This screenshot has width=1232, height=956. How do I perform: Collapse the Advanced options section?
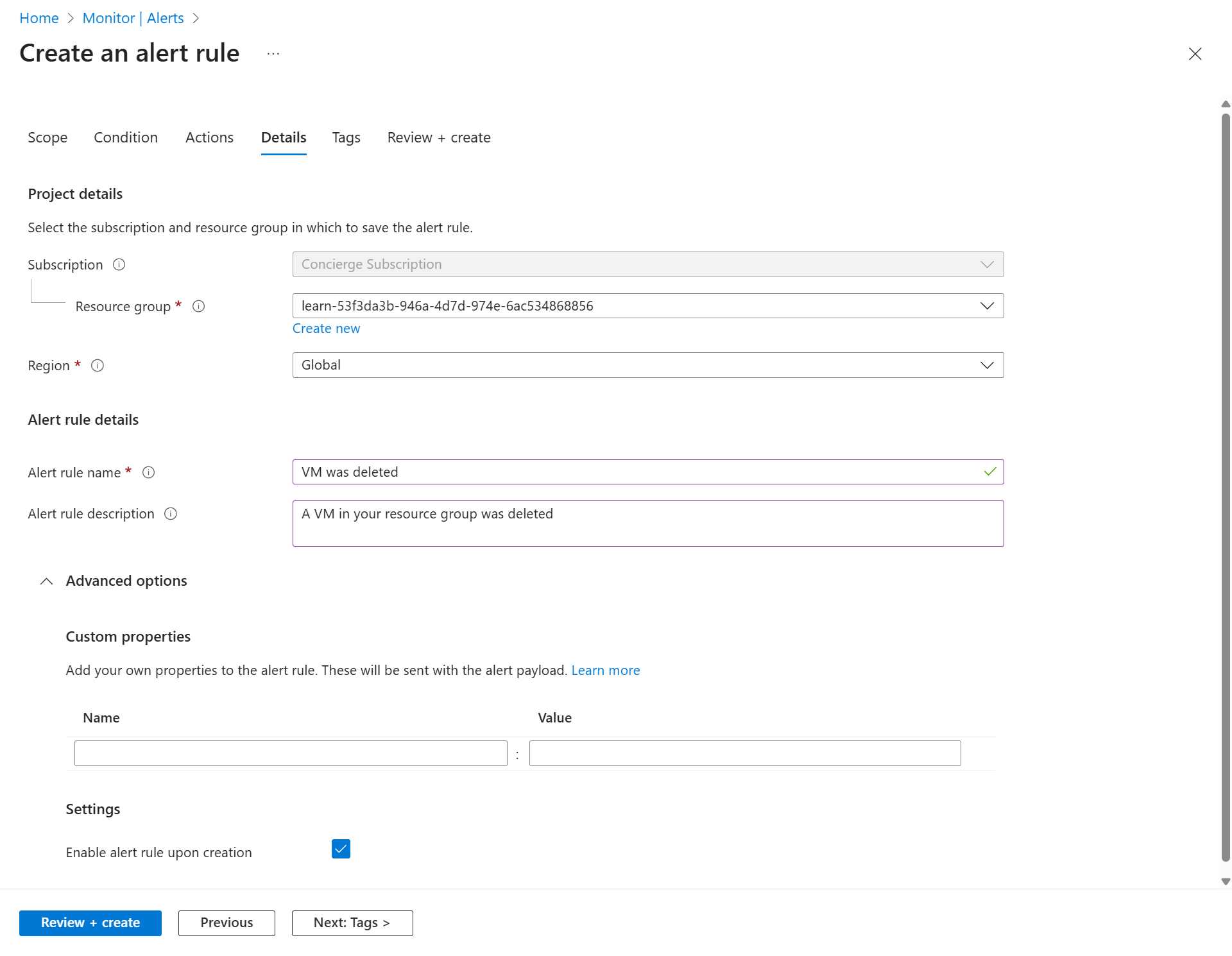tap(47, 581)
